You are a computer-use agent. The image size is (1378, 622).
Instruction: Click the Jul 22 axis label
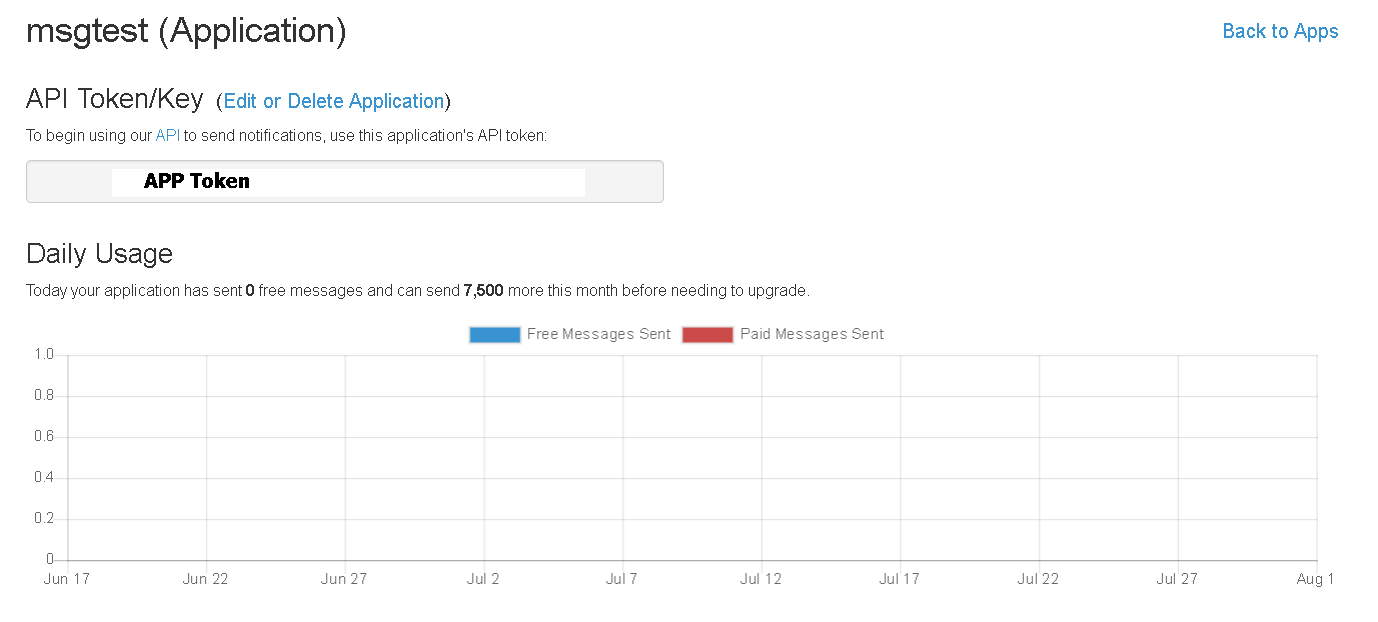(x=1038, y=579)
